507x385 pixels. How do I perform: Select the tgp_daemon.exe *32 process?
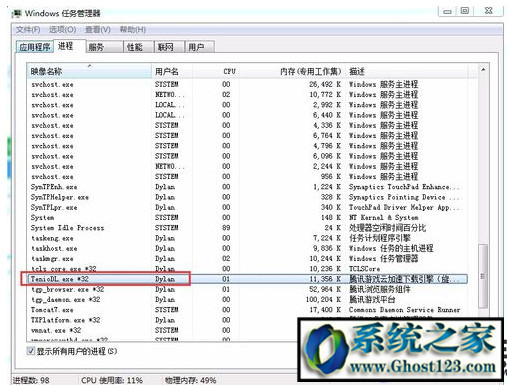coord(247,300)
